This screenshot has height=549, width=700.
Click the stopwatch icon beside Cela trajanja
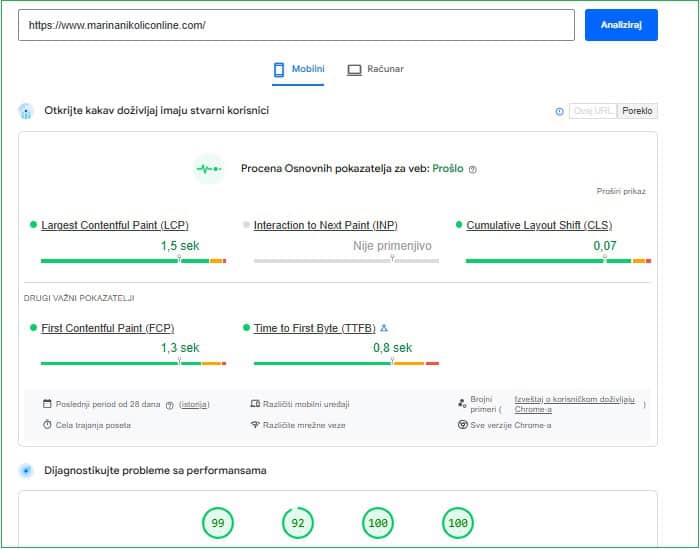[47, 424]
